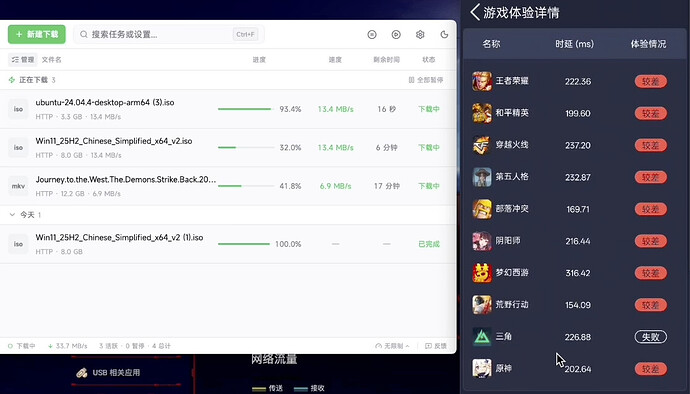Click the 第五人格 game icon
Screen dimensions: 690x394
(x=482, y=177)
